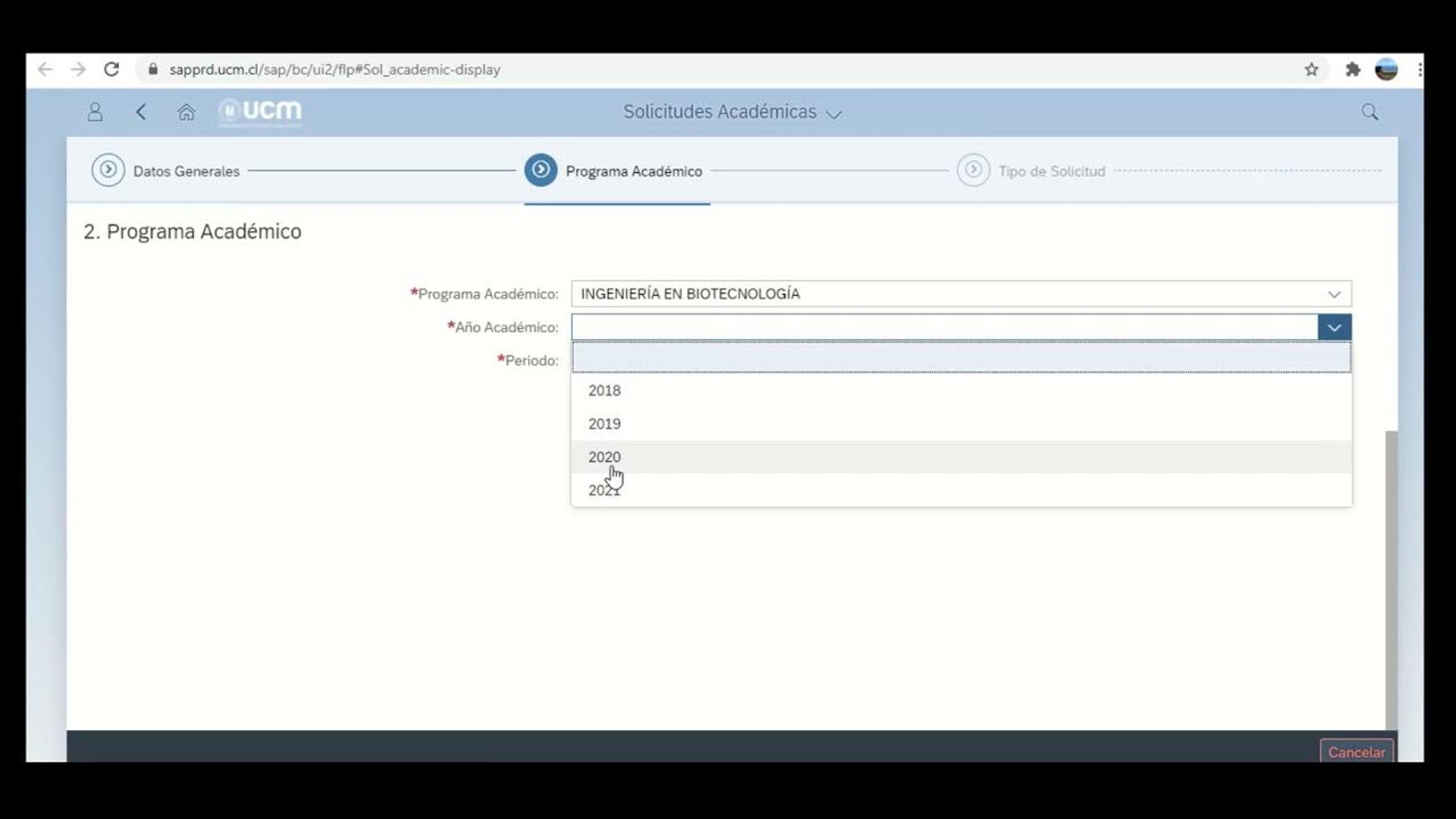Open the home page icon
Screen dimensions: 1456x819
coord(186,112)
